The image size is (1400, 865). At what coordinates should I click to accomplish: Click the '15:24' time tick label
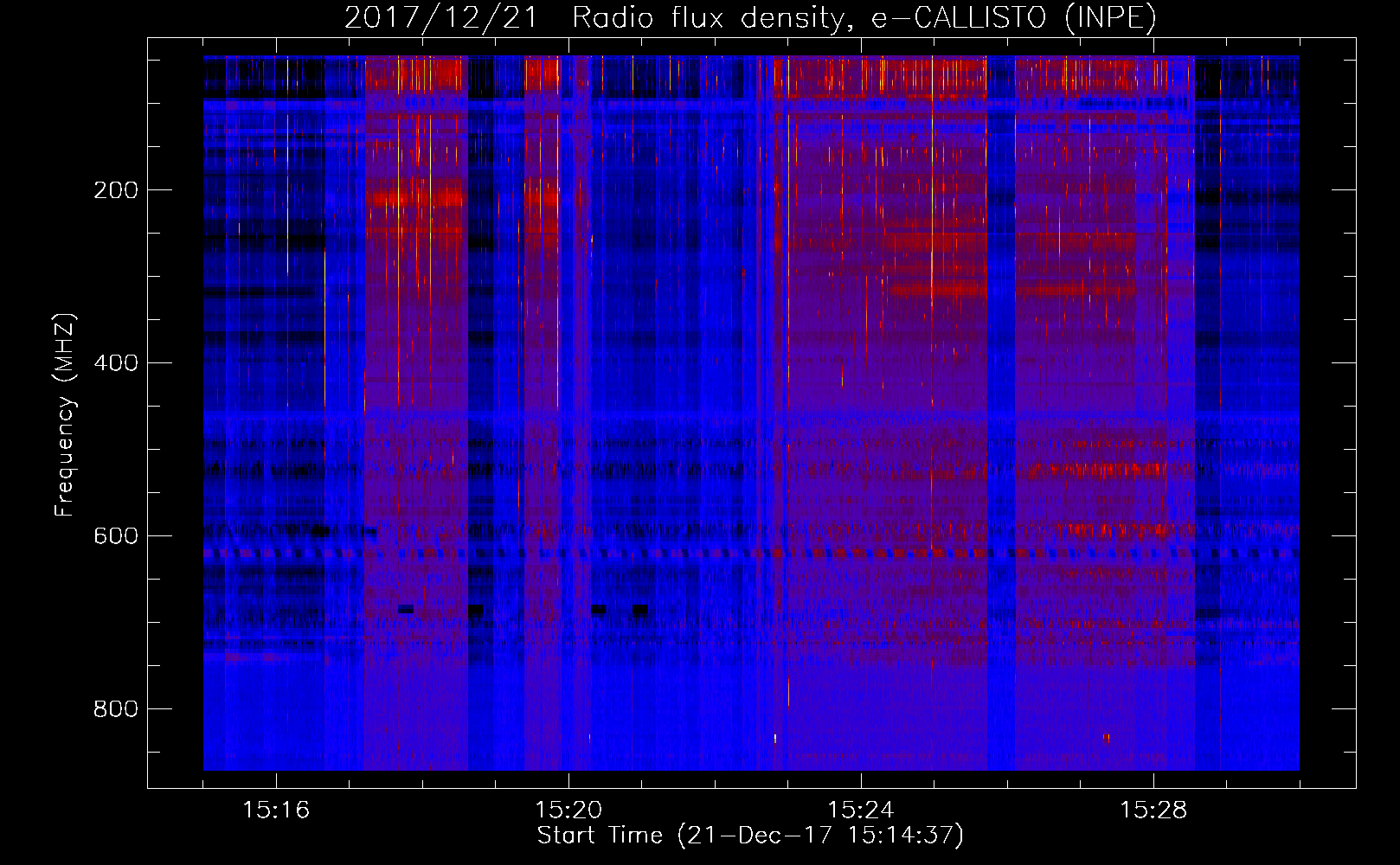pos(861,811)
